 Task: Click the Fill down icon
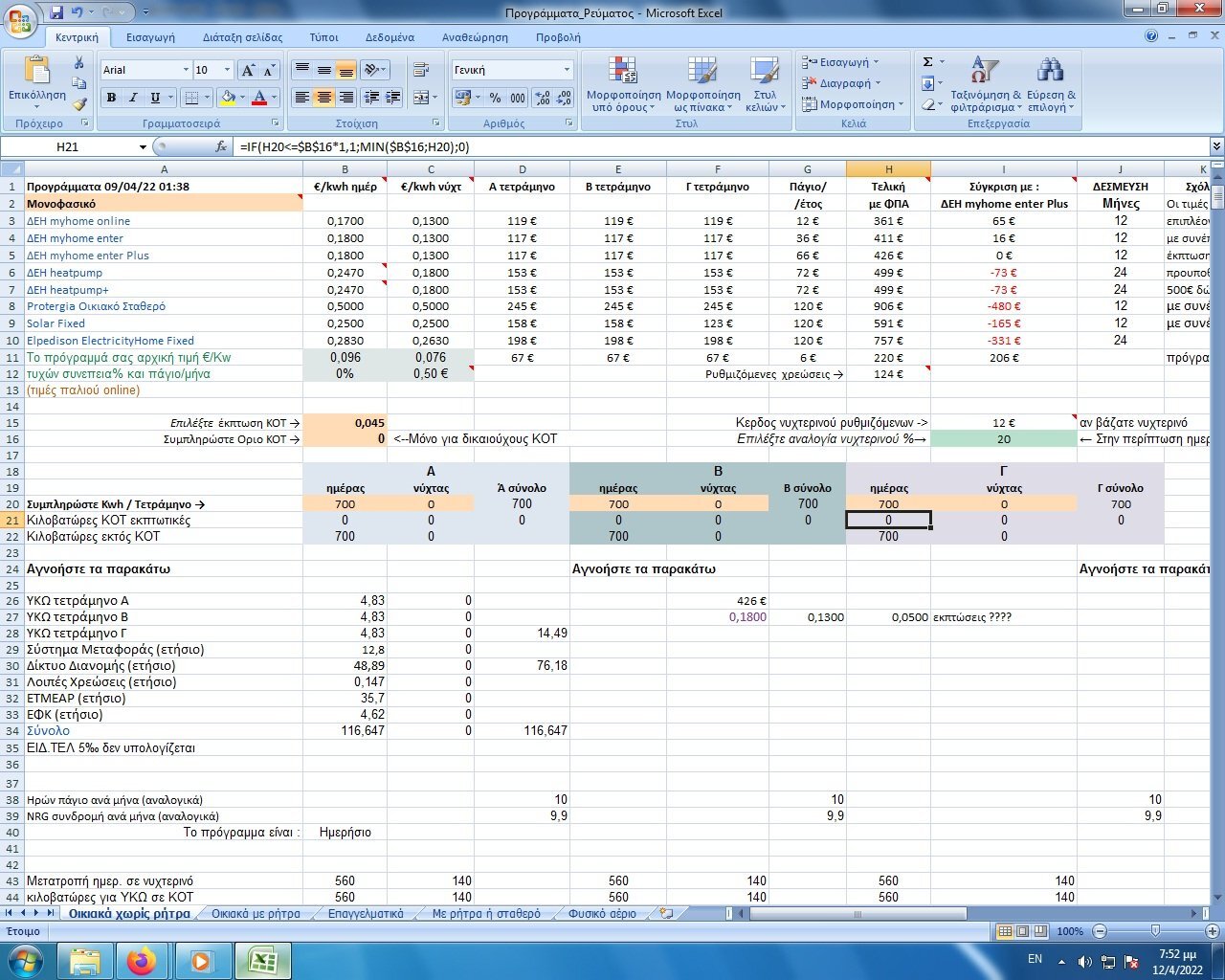tap(927, 83)
